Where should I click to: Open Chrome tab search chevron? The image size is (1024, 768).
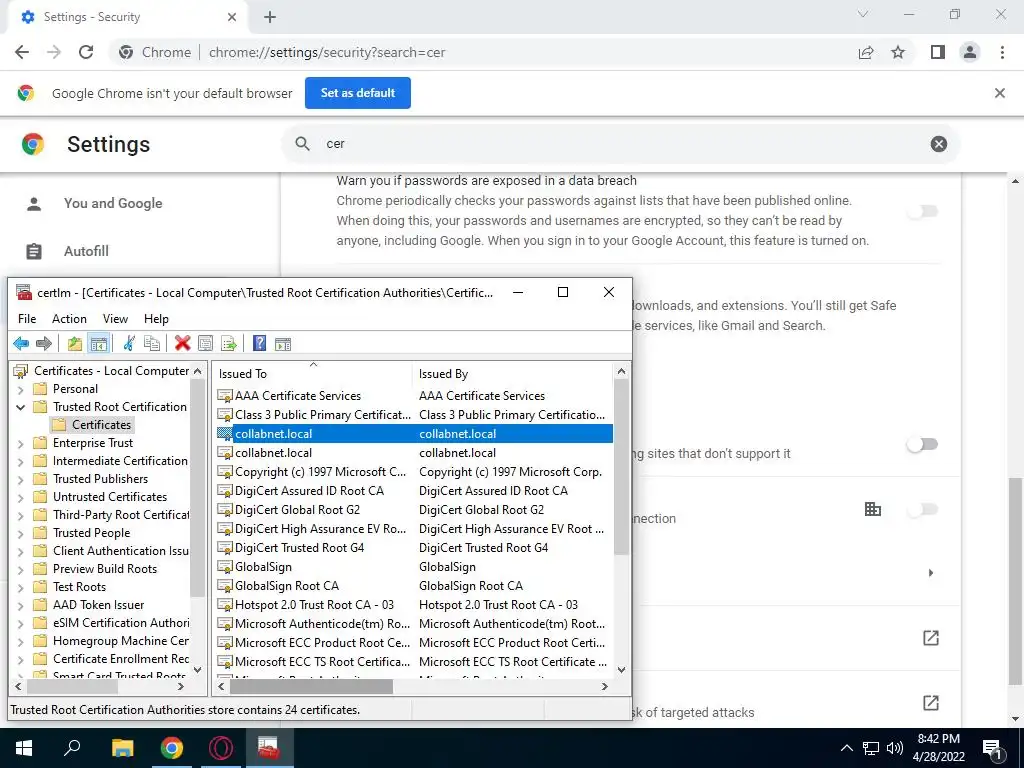[x=863, y=14]
